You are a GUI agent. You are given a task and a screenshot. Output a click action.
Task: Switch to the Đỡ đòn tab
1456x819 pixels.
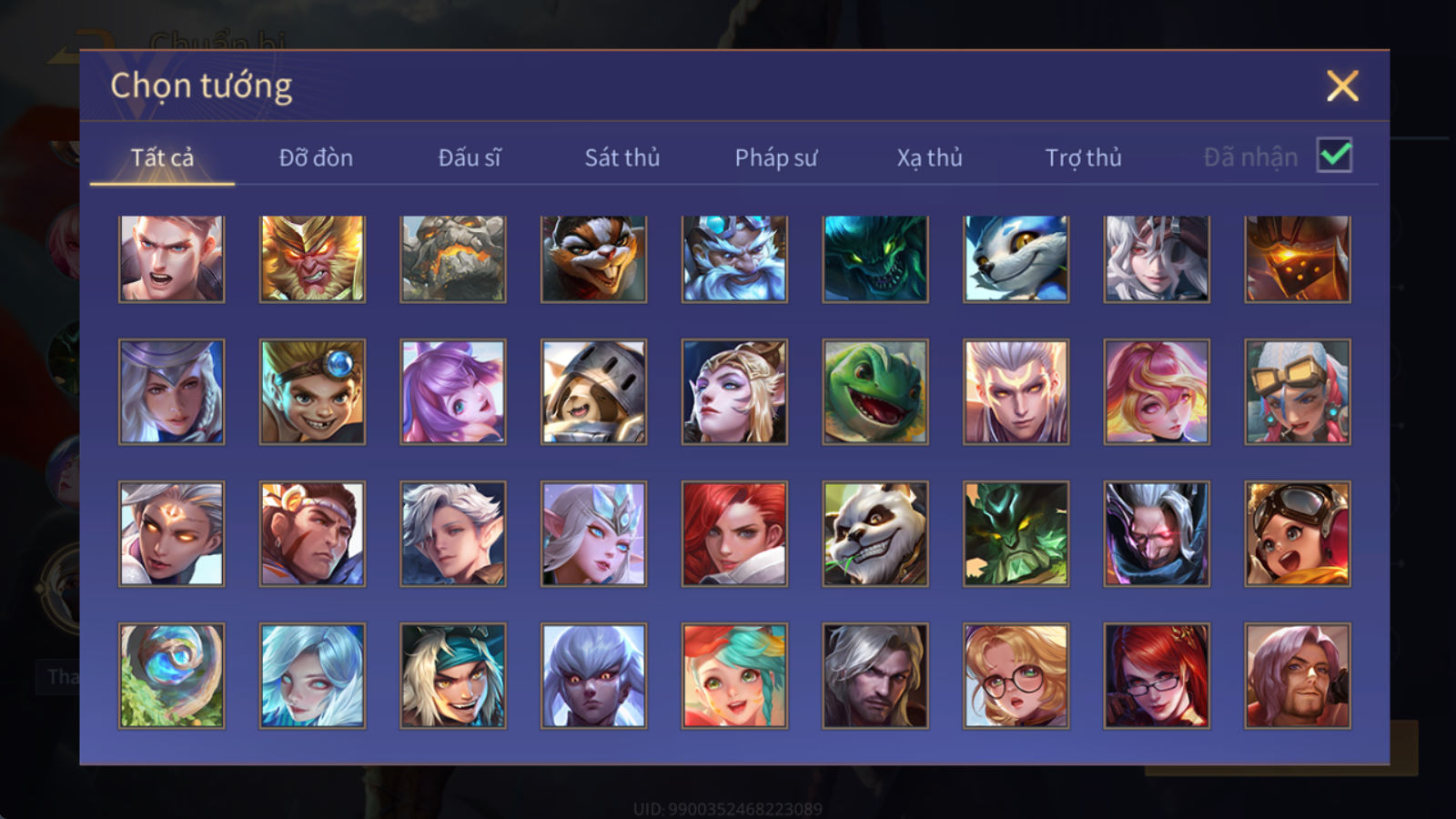coord(316,157)
